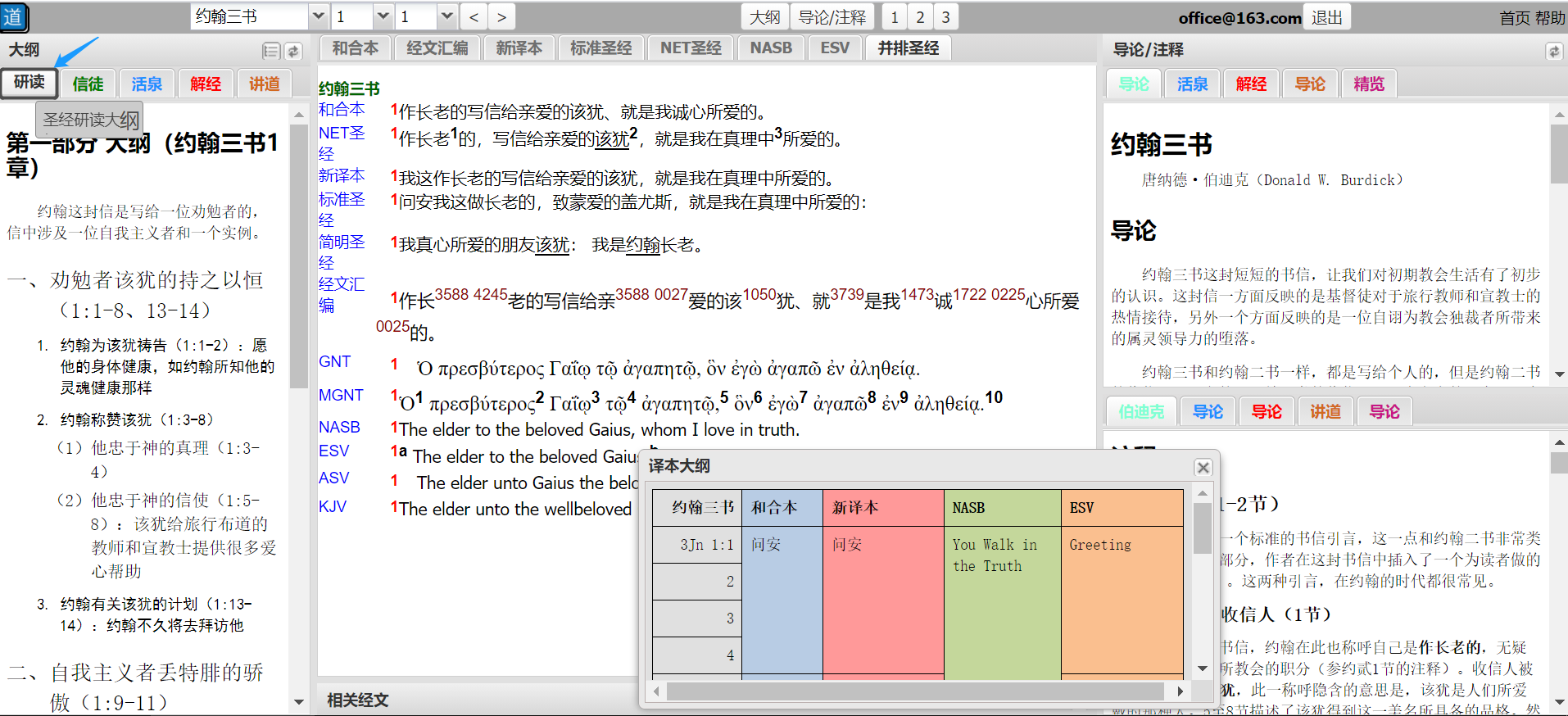Screen dimensions: 1568x716
Task: Click the KJV version link
Action: (333, 506)
